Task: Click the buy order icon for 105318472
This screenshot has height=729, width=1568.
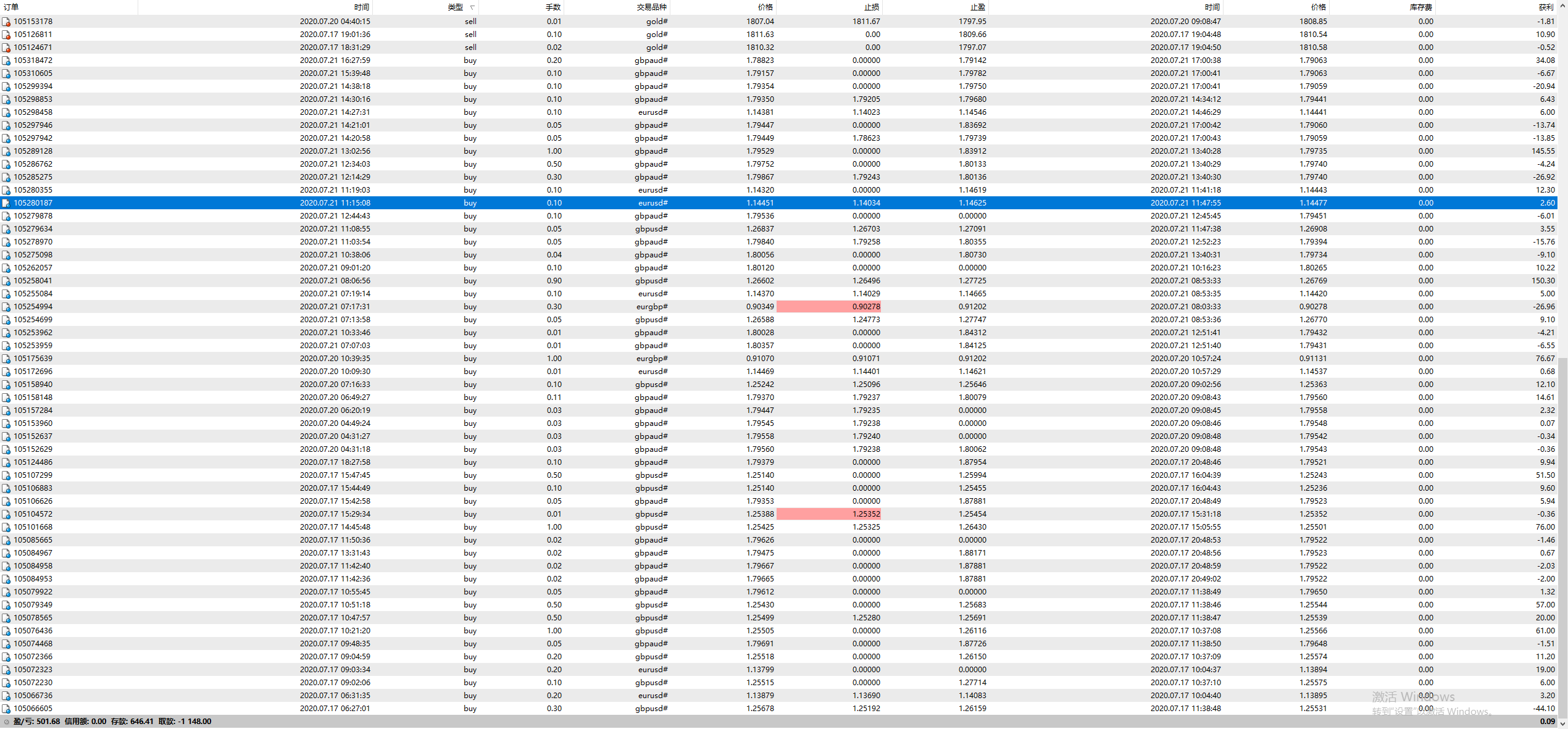Action: [6, 60]
